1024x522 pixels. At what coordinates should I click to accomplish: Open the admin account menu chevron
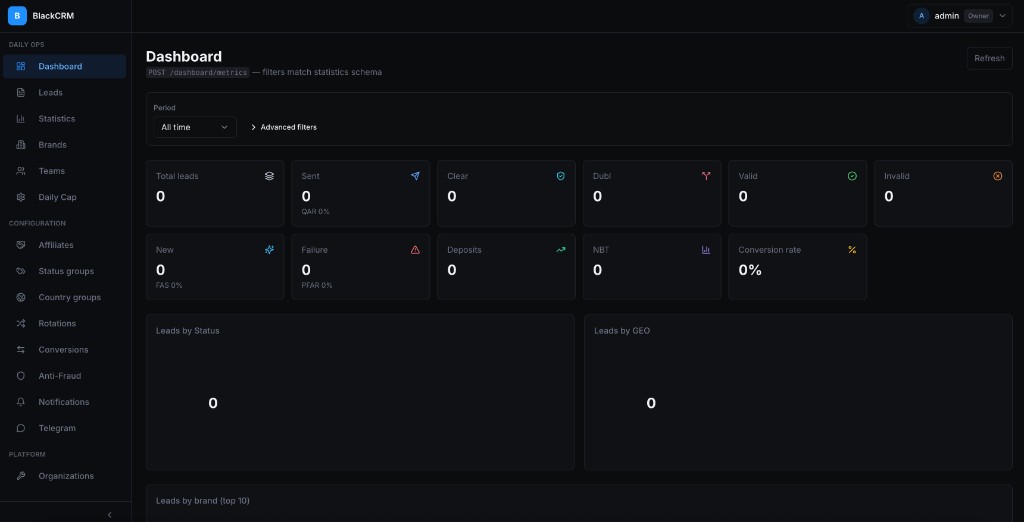pos(1002,16)
